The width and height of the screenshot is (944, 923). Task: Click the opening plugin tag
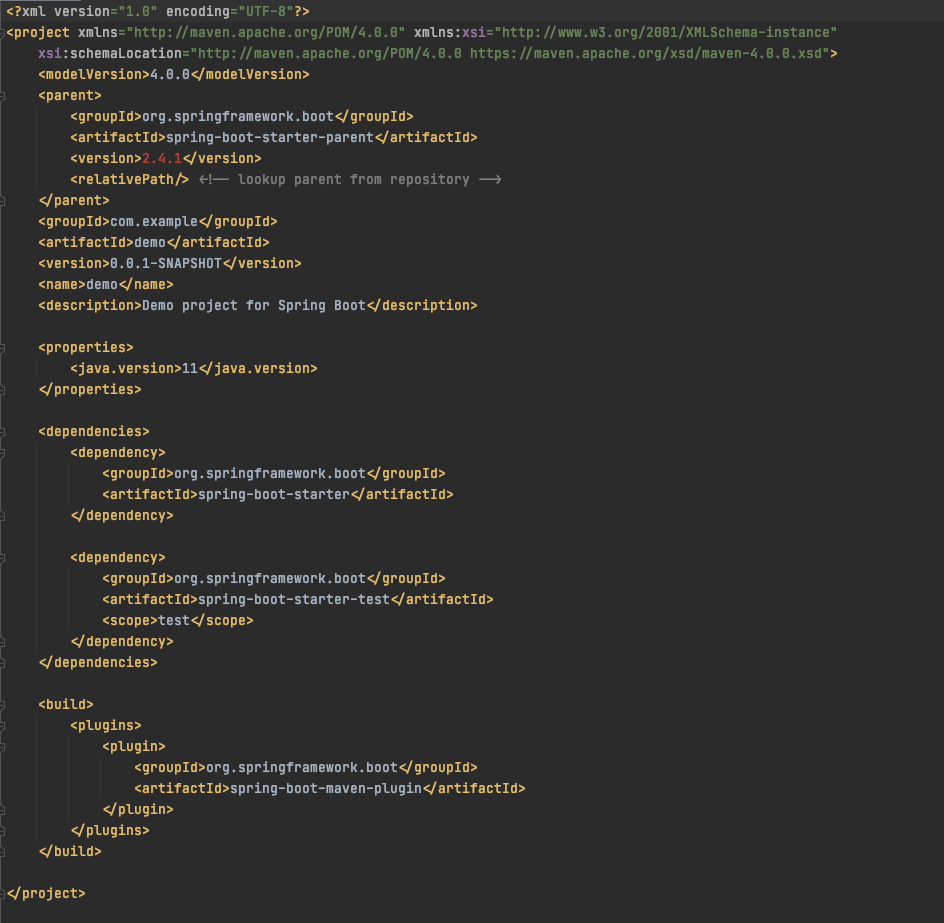134,747
